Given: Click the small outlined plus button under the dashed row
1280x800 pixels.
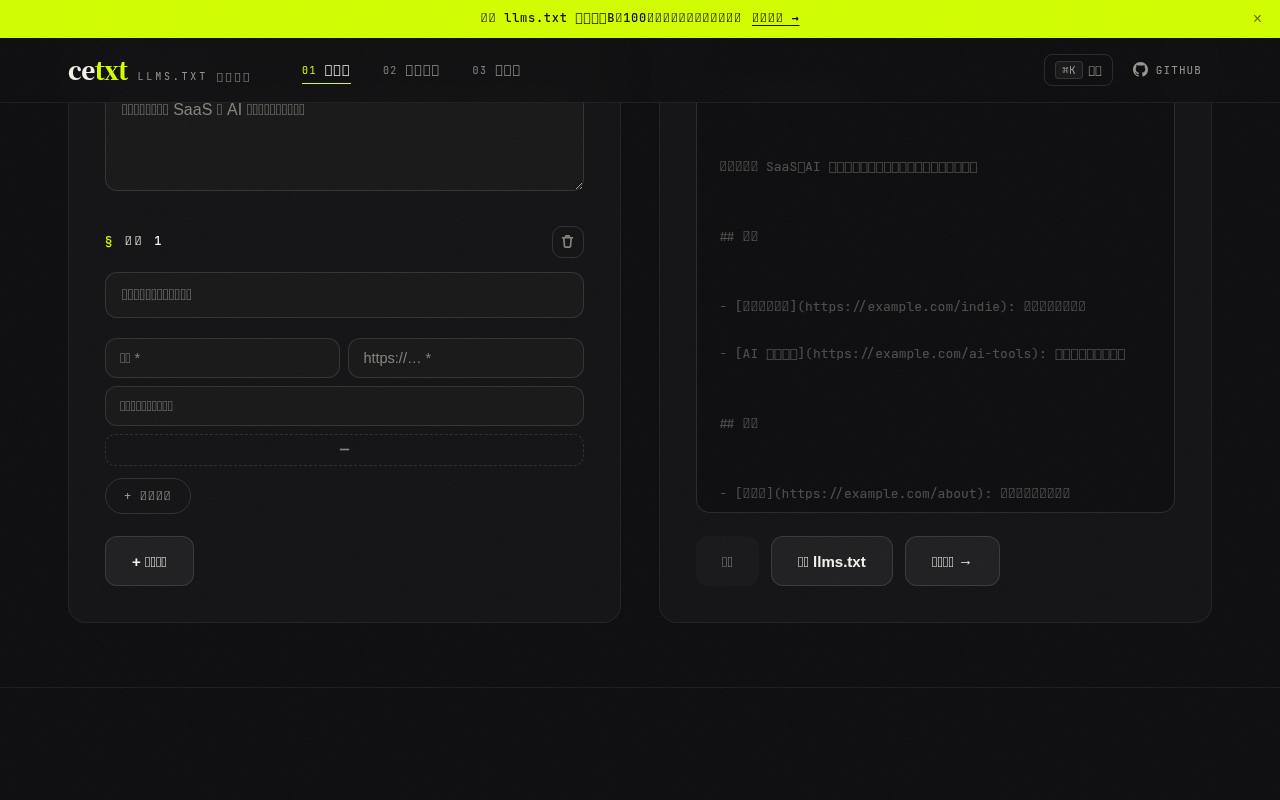Looking at the screenshot, I should tap(148, 496).
